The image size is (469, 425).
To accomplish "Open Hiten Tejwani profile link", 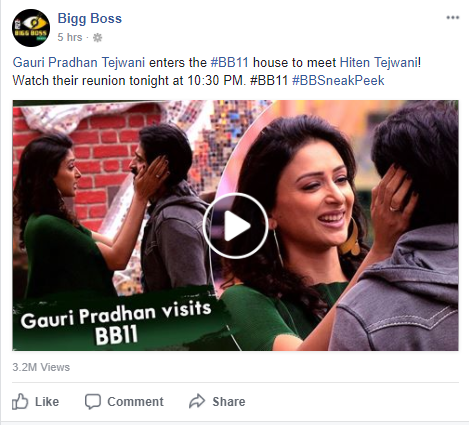I will point(378,63).
